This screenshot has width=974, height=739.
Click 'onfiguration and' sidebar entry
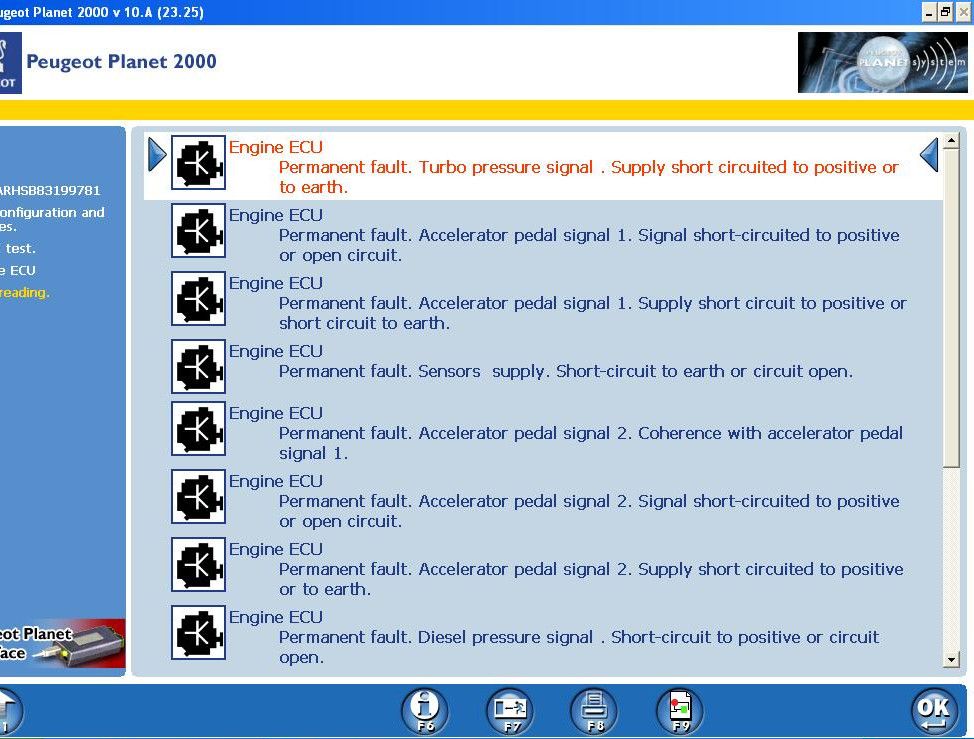[52, 212]
